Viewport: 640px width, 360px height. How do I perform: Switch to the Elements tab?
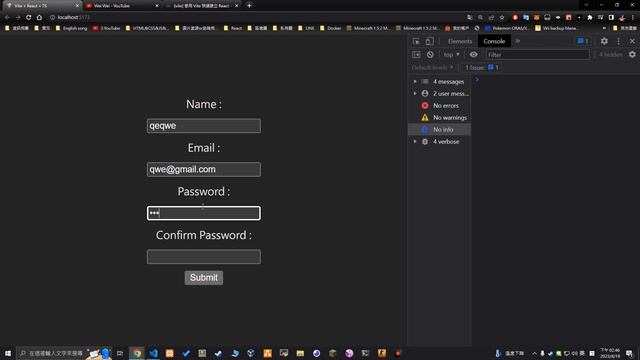pyautogui.click(x=460, y=41)
